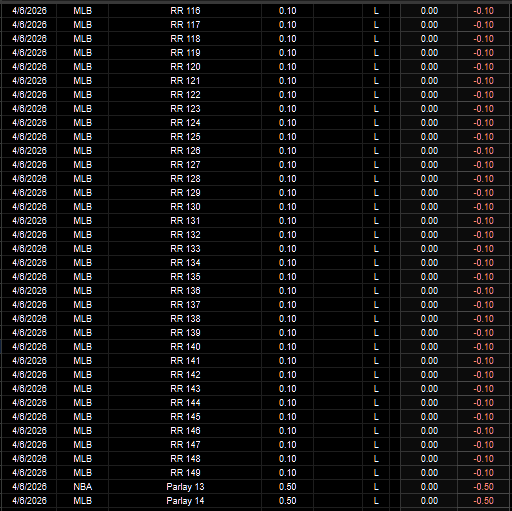Select the RR 140 cell
Screen dimensions: 512x511
pos(185,347)
